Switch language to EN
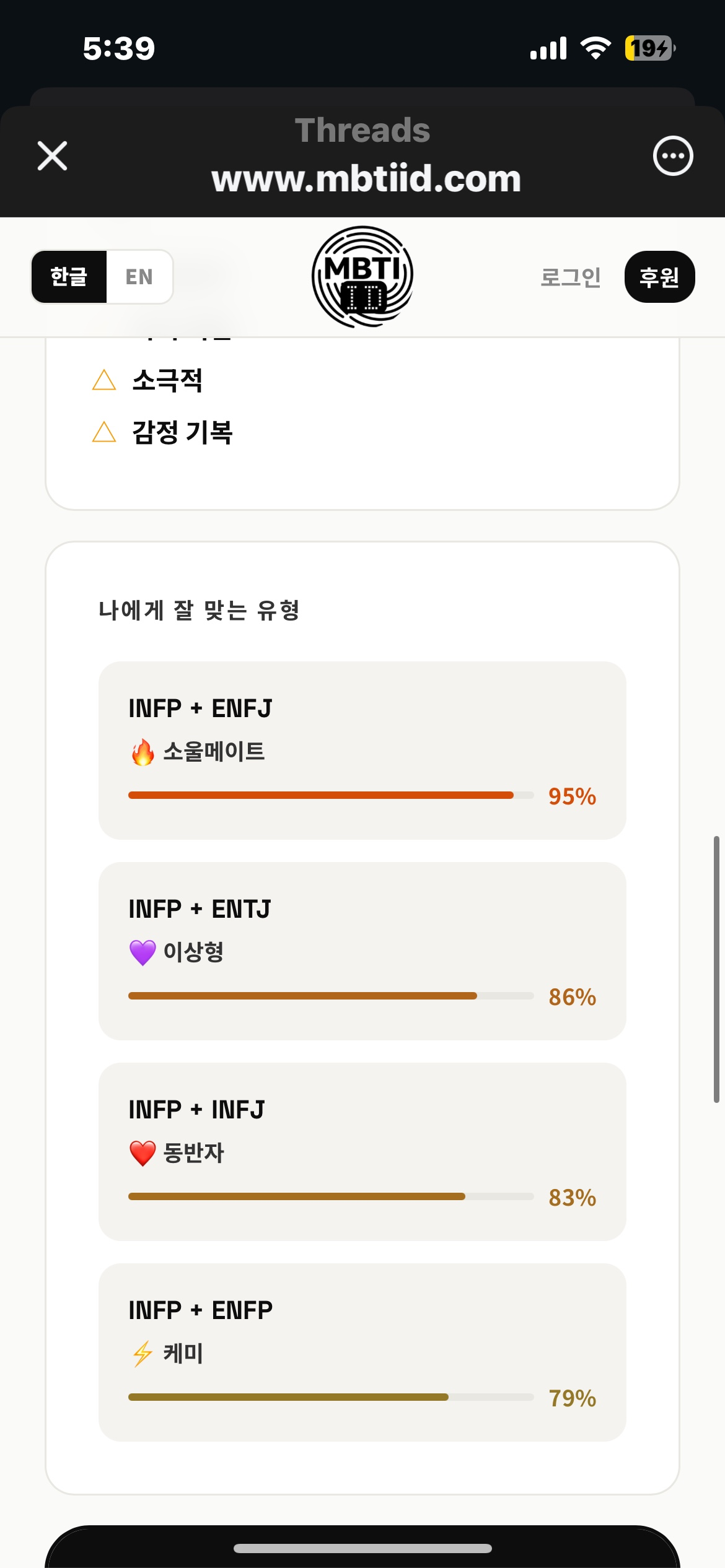725x1568 pixels. (139, 277)
